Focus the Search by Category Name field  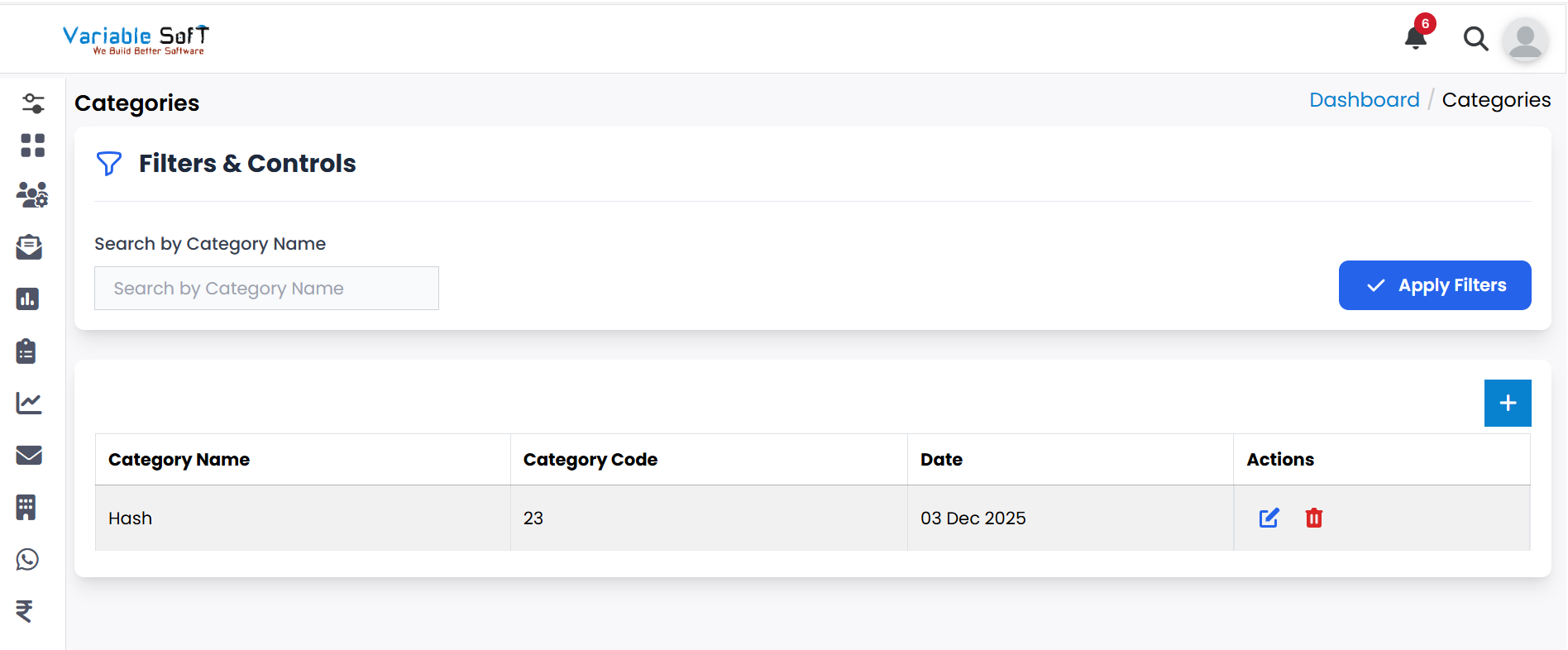tap(266, 289)
